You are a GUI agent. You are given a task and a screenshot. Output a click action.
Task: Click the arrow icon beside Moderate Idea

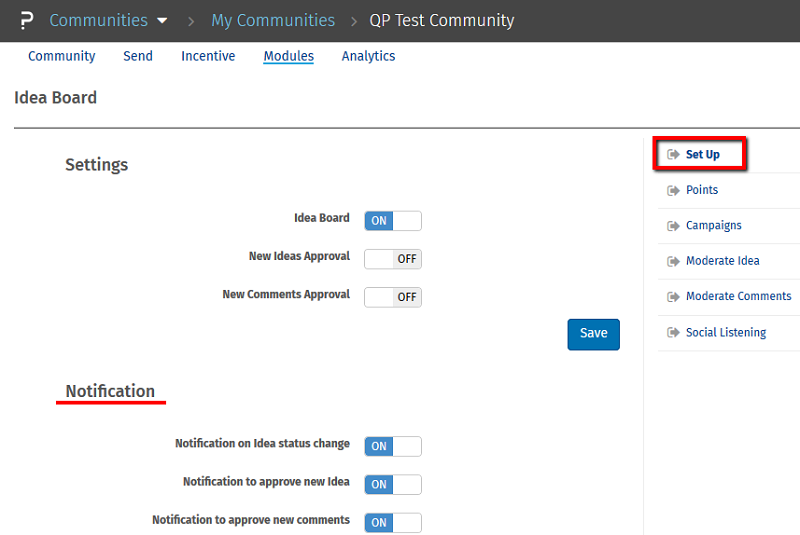[673, 261]
